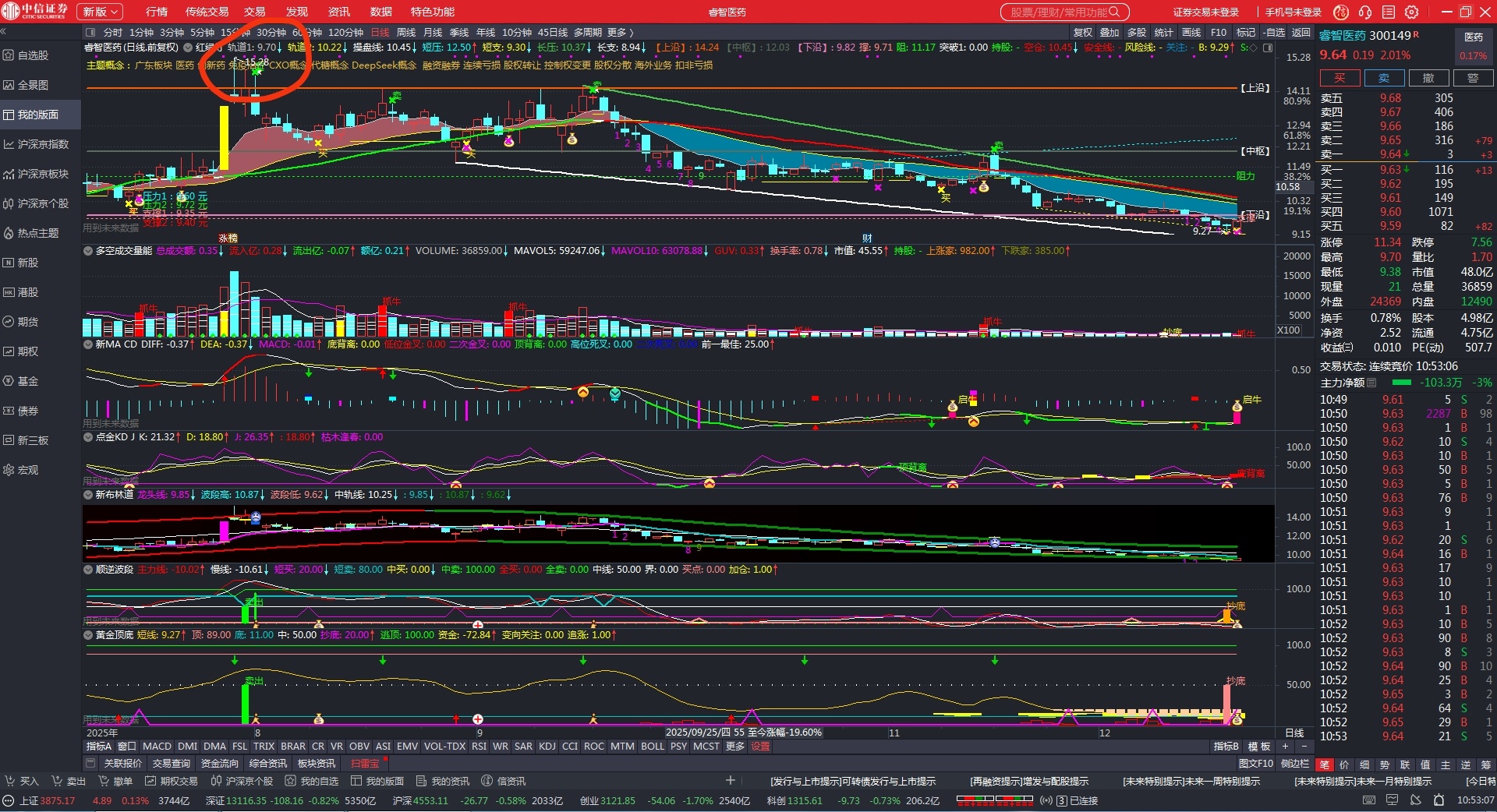Open 沪深京指数 in the left sidebar
Viewport: 1497px width, 812px height.
coord(37,144)
